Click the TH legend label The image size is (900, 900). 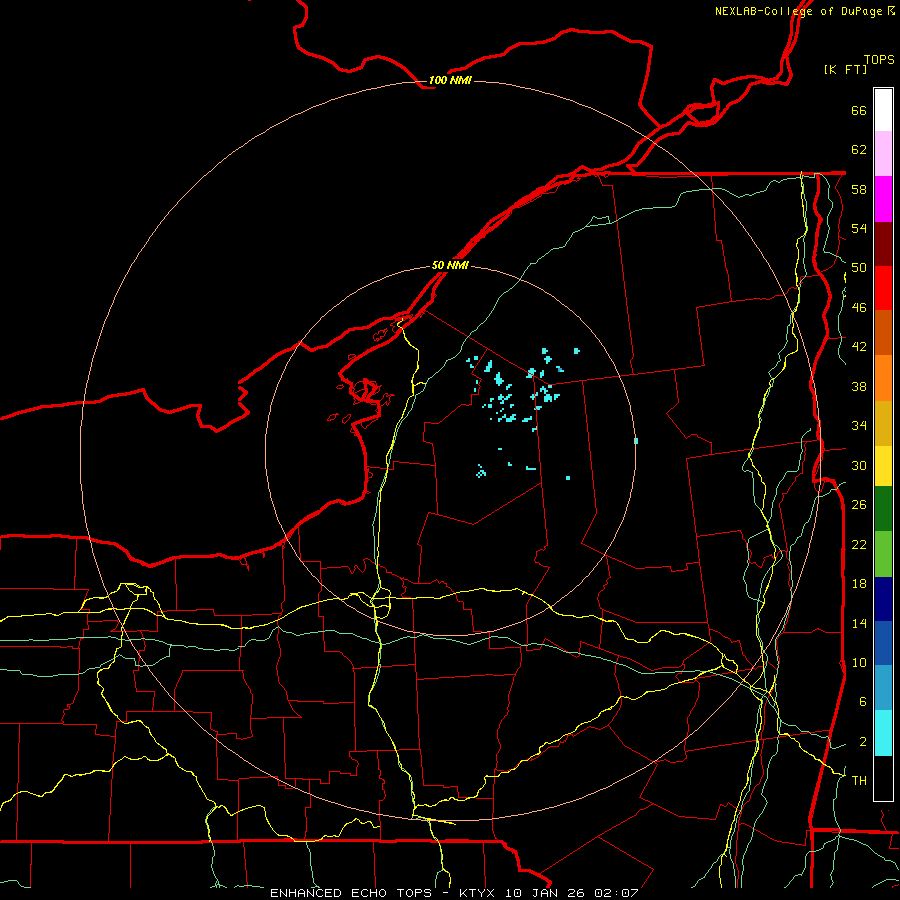click(859, 781)
